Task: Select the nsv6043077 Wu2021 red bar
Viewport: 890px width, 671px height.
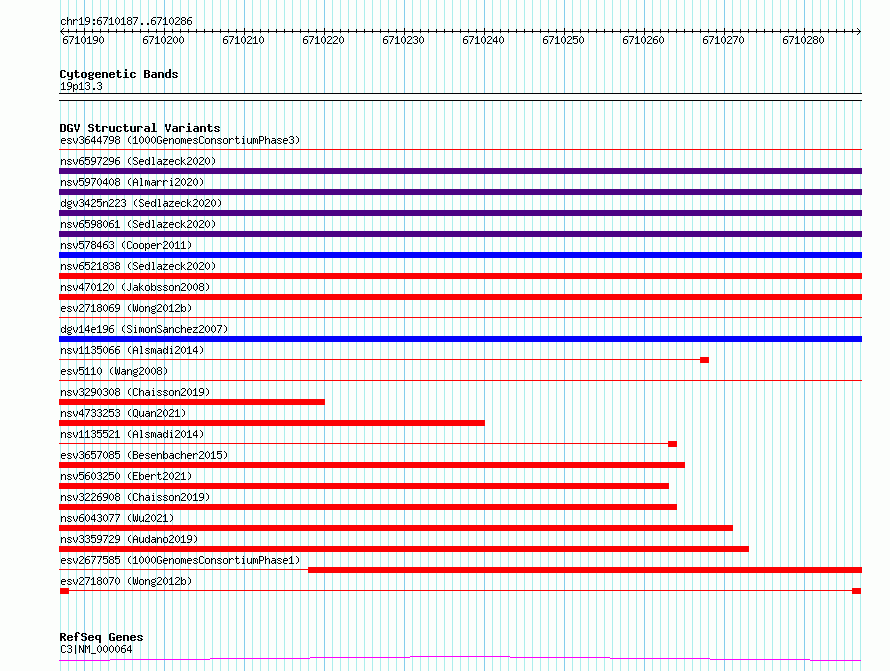Action: point(396,528)
